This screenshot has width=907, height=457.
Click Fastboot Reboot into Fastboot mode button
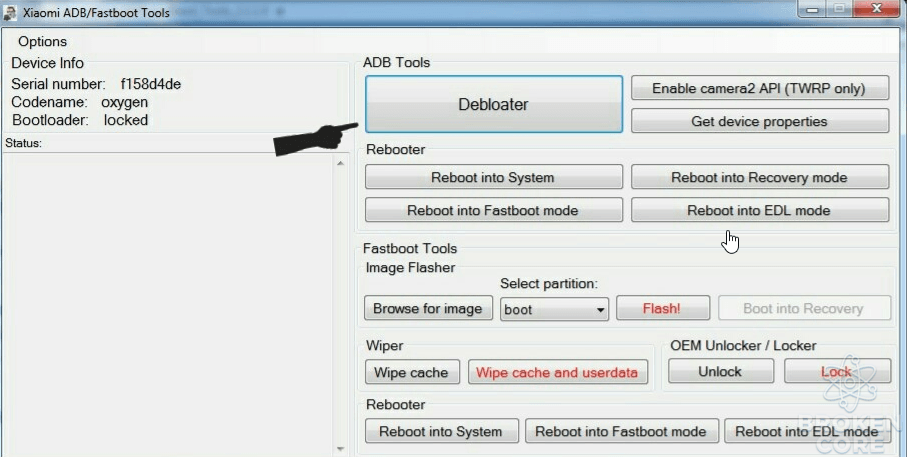[x=621, y=432]
